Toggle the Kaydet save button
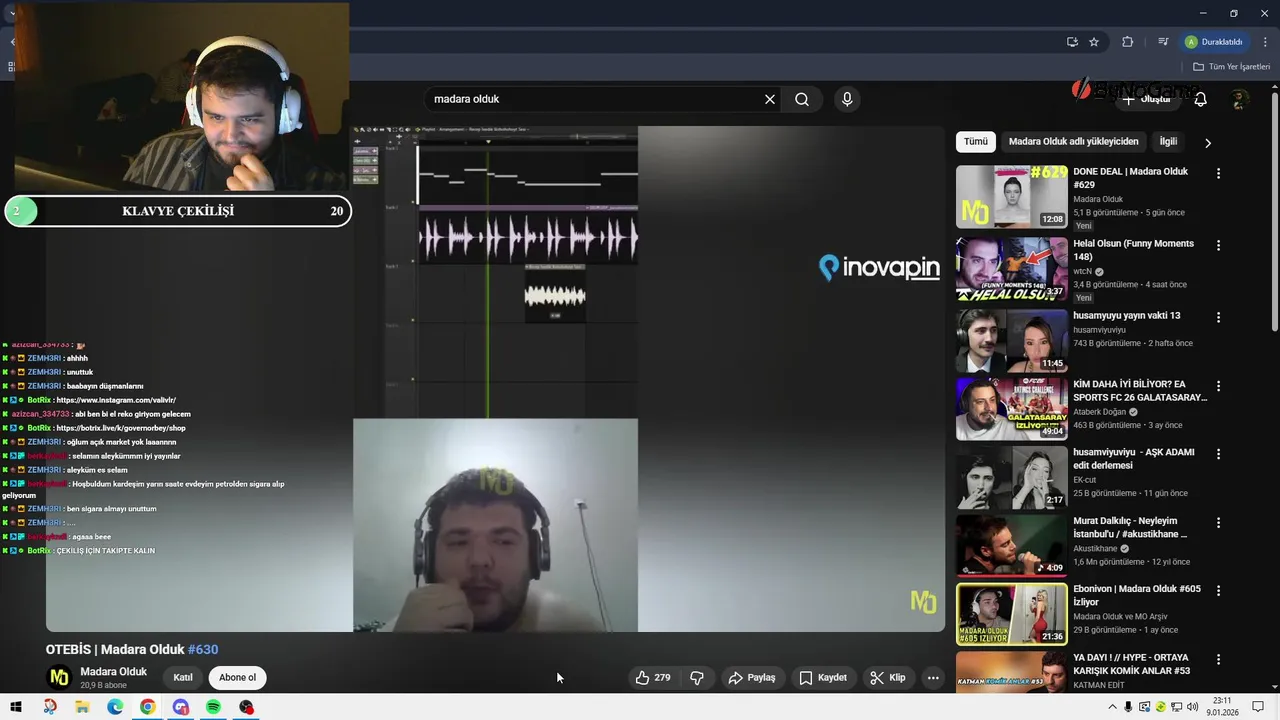 point(823,678)
